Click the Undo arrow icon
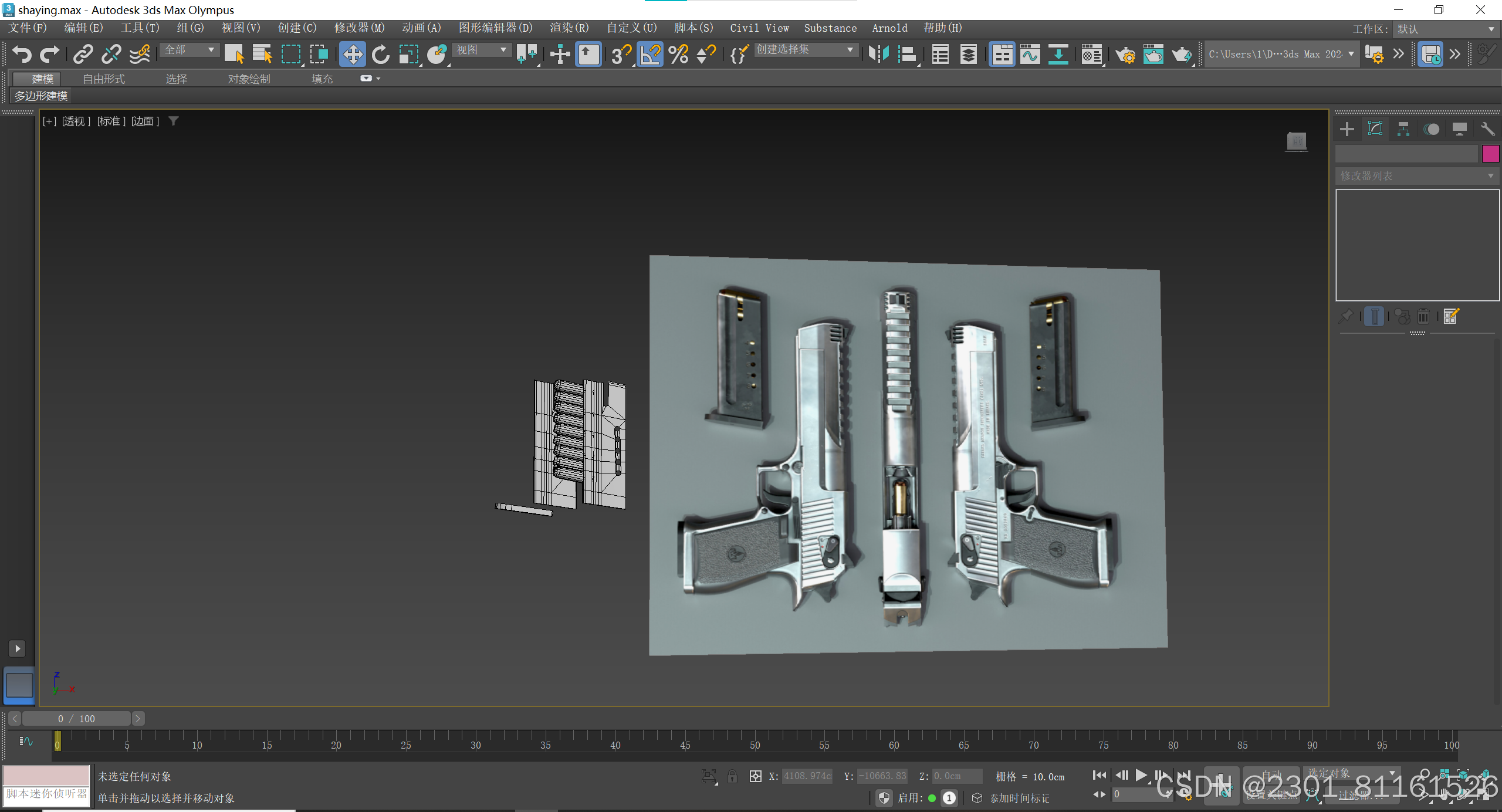This screenshot has height=812, width=1502. [22, 55]
